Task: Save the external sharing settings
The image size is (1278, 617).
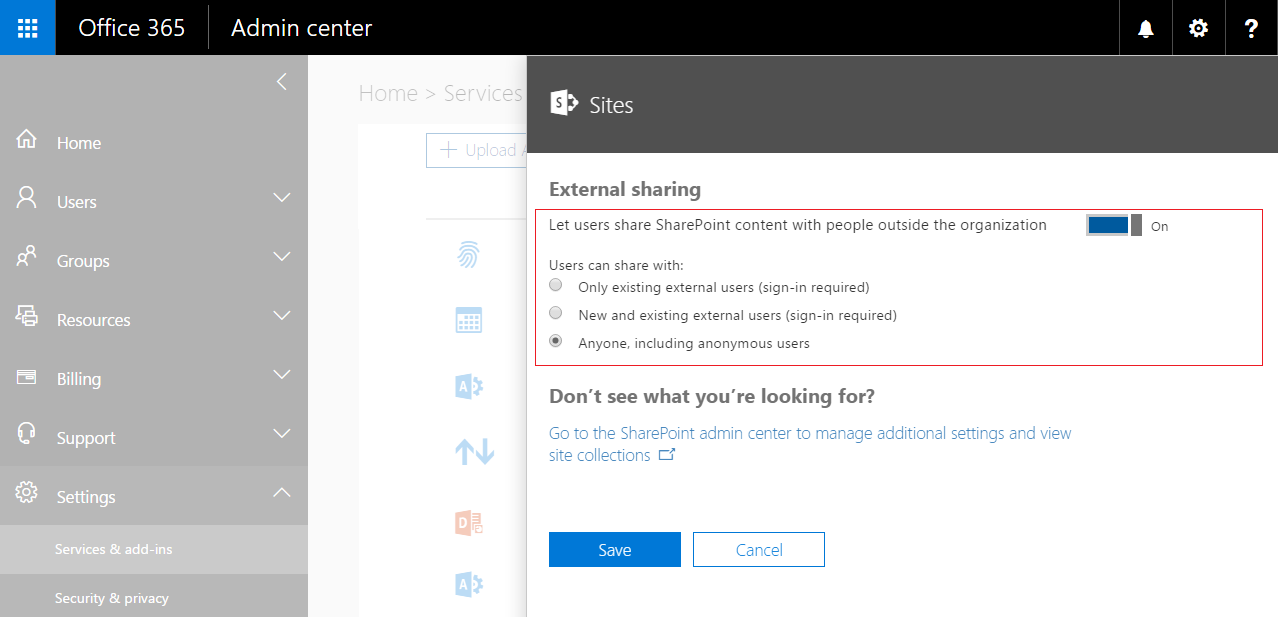Action: point(614,549)
